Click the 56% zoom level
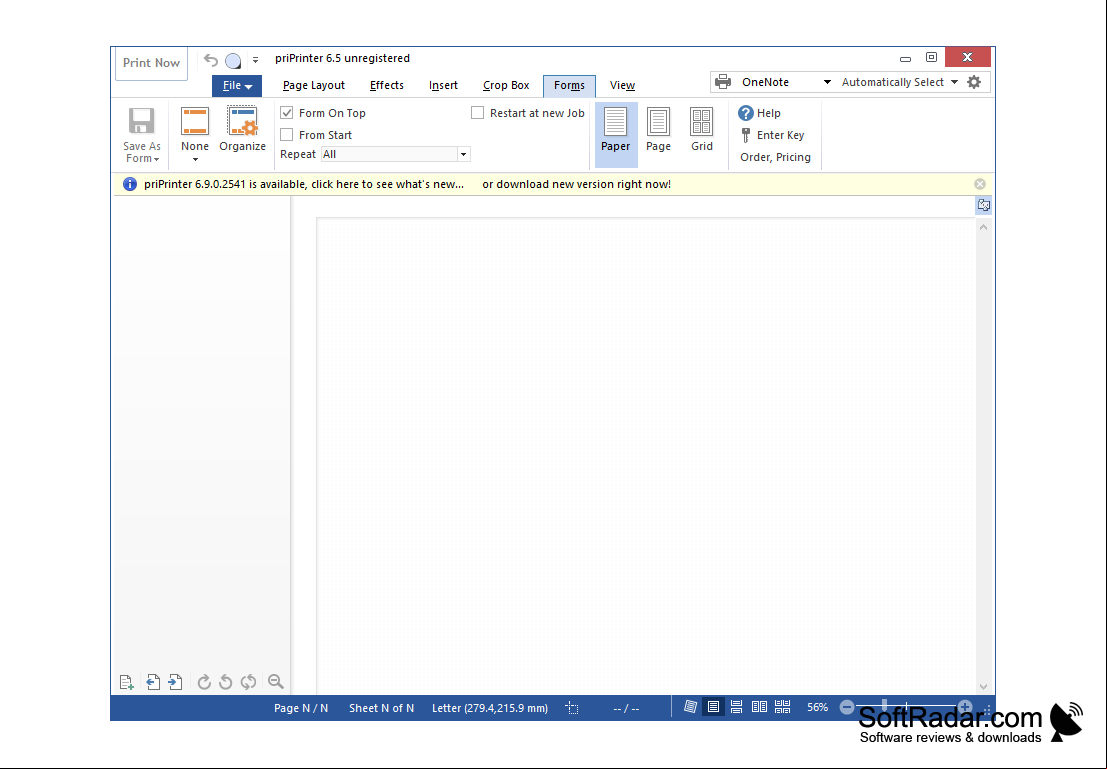The width and height of the screenshot is (1107, 769). pyautogui.click(x=818, y=707)
